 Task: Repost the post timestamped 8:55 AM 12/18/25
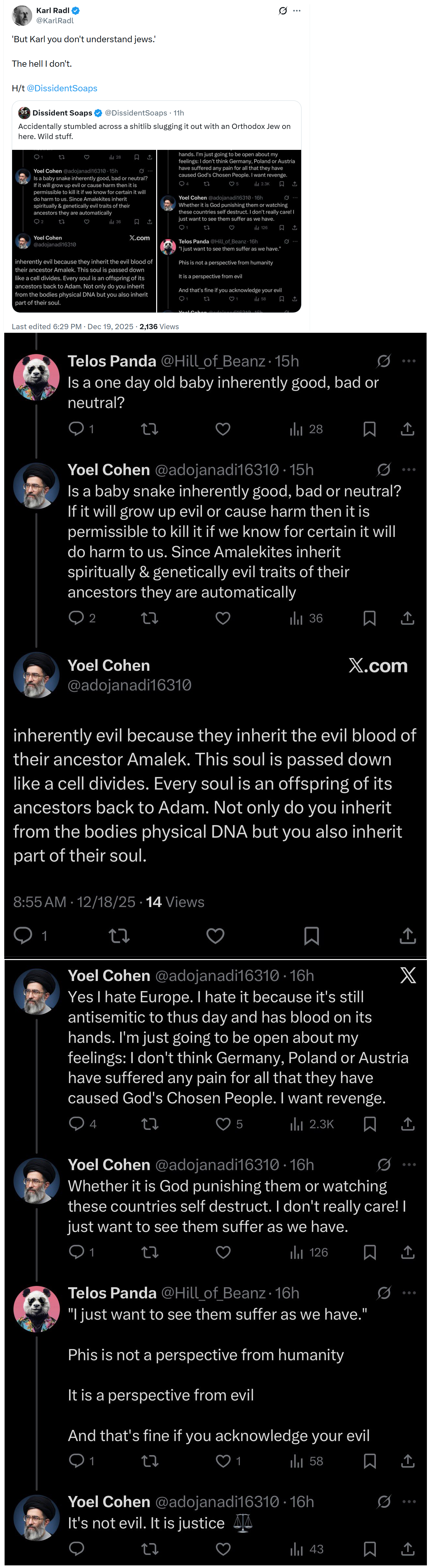(119, 935)
